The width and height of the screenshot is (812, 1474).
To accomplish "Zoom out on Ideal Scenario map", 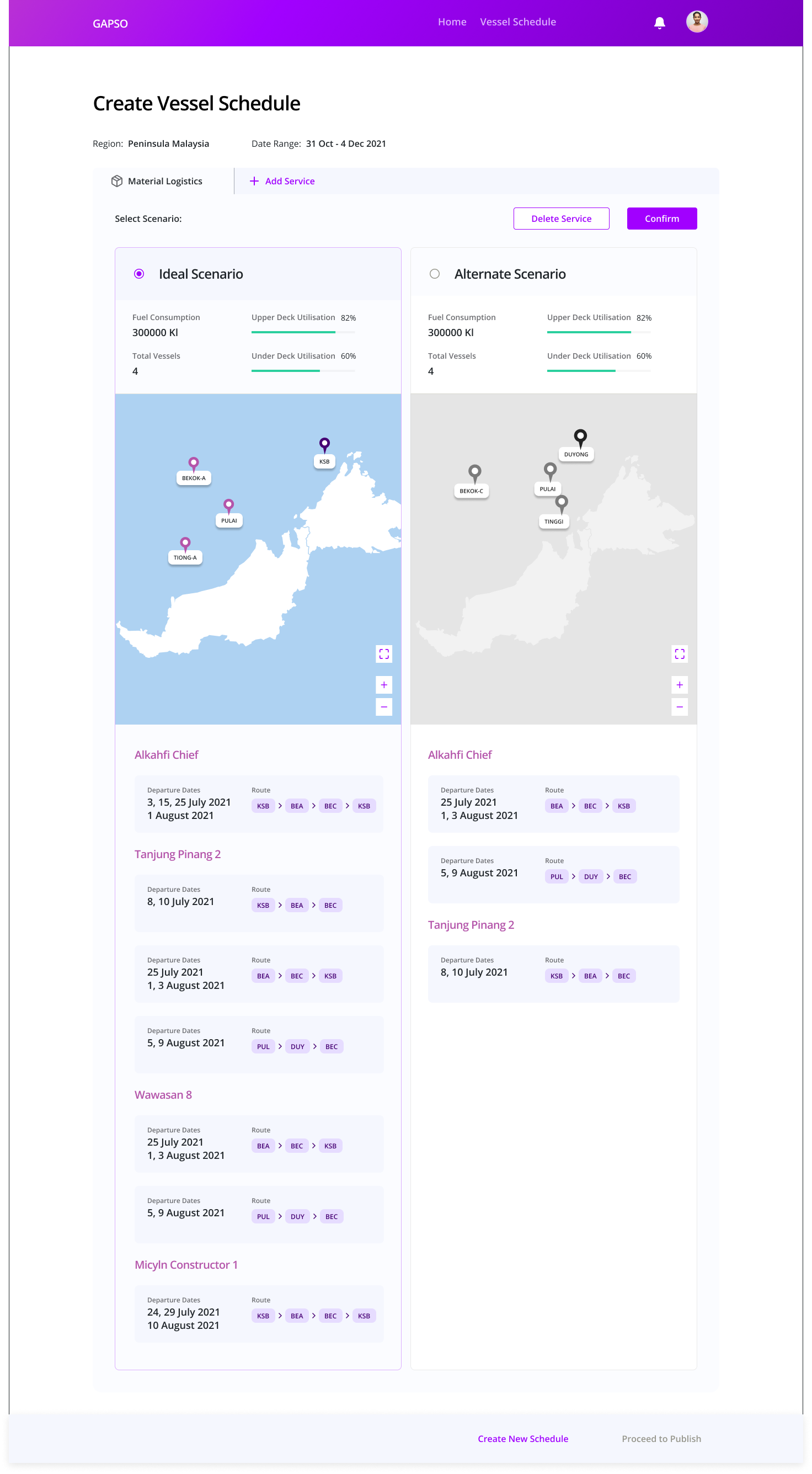I will pos(384,707).
